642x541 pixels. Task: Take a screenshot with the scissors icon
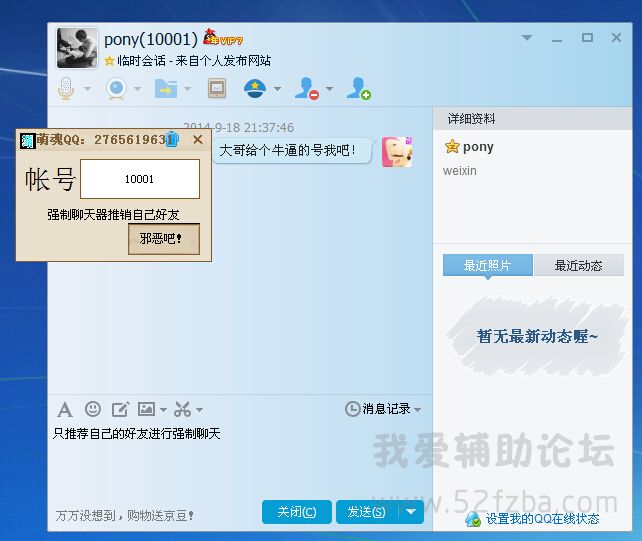click(x=183, y=409)
